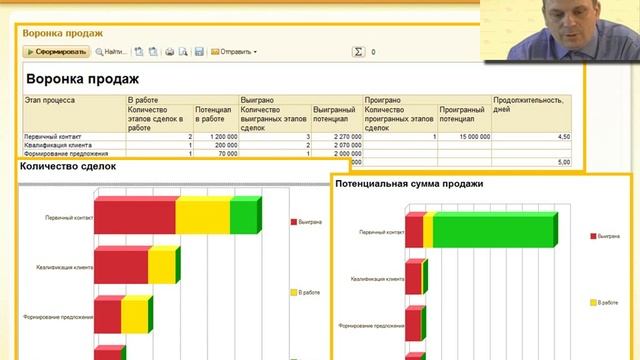640x360 pixels.
Task: Click red Выиграна legend swatch in Количество сделок
Action: [293, 222]
